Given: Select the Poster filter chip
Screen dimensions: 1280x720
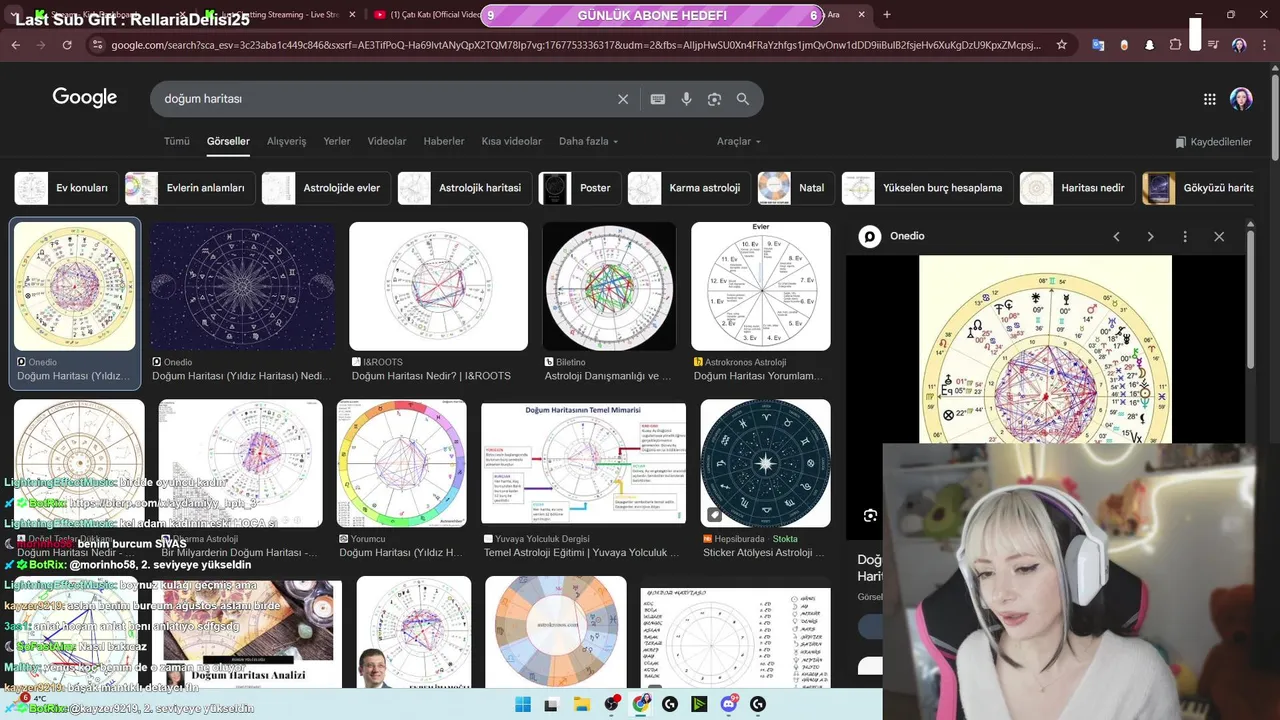Looking at the screenshot, I should coord(580,188).
